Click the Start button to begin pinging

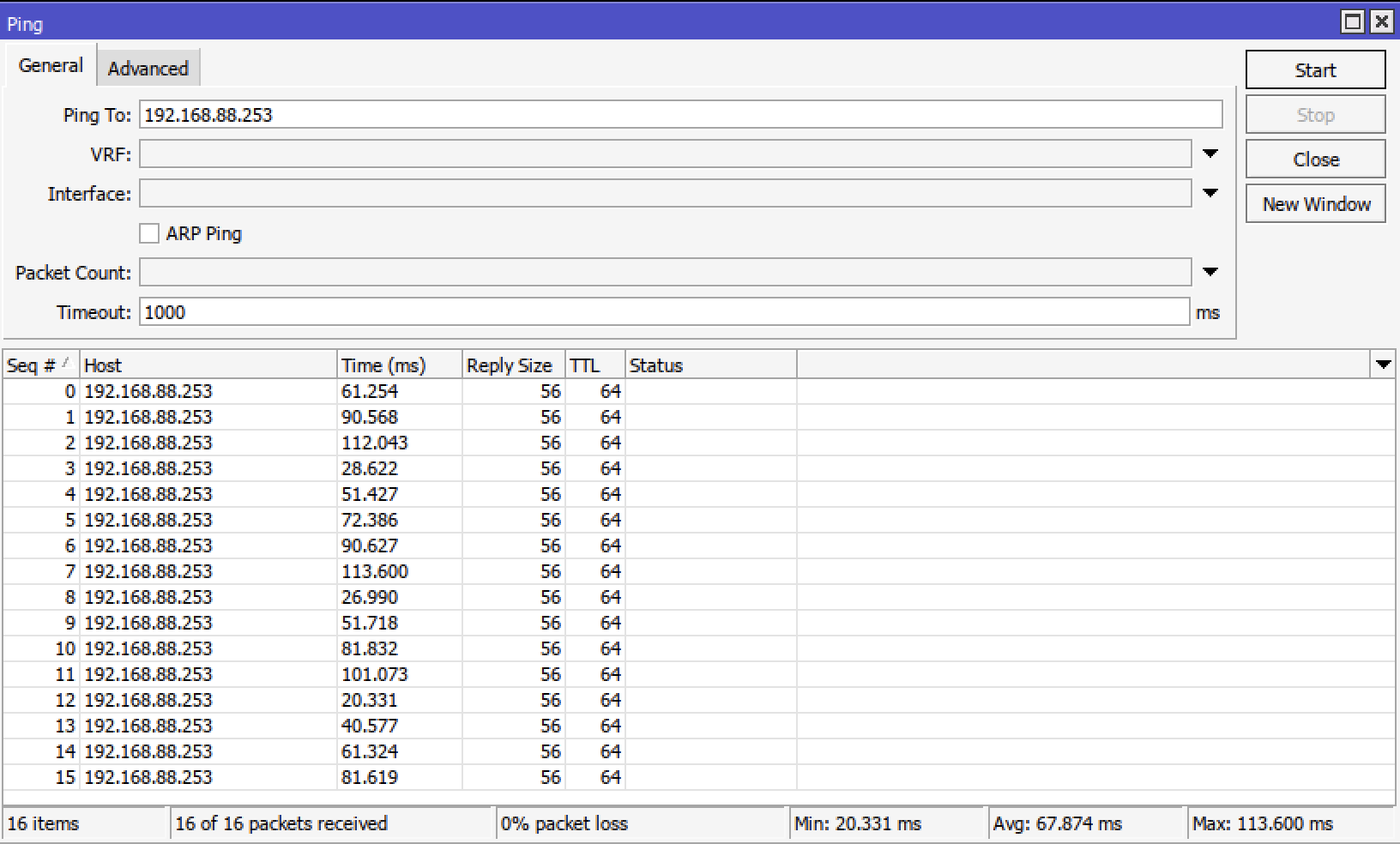click(x=1315, y=69)
